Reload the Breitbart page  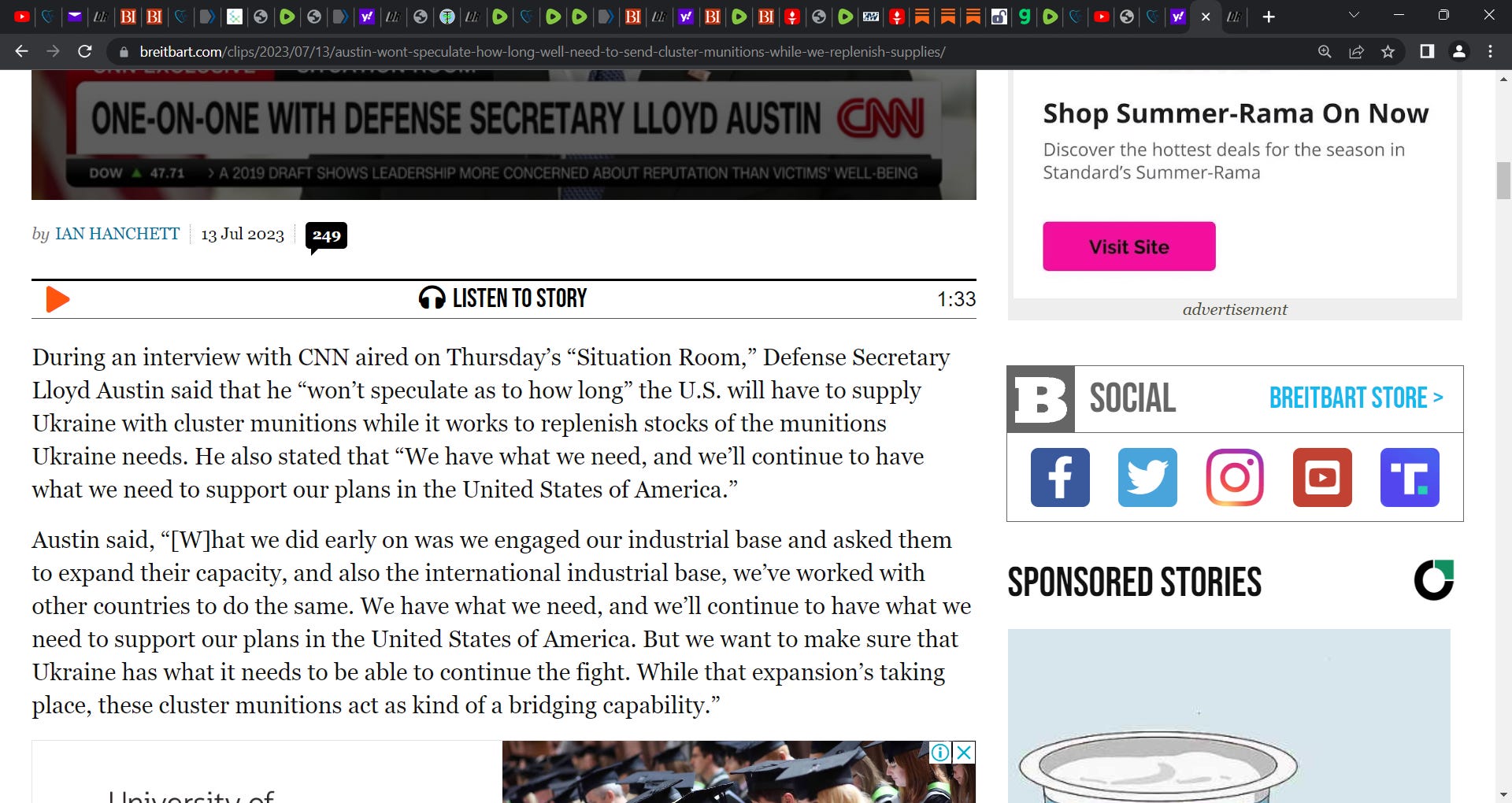click(85, 52)
